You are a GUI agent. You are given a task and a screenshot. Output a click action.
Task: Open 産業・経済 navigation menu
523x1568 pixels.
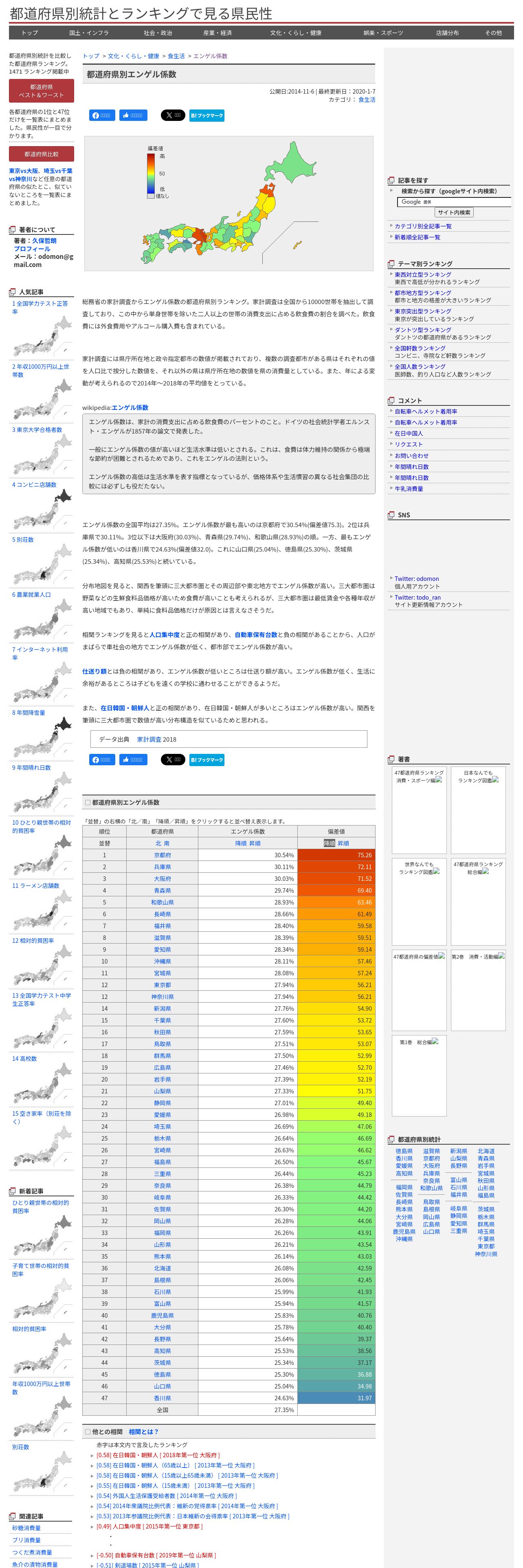pyautogui.click(x=218, y=33)
